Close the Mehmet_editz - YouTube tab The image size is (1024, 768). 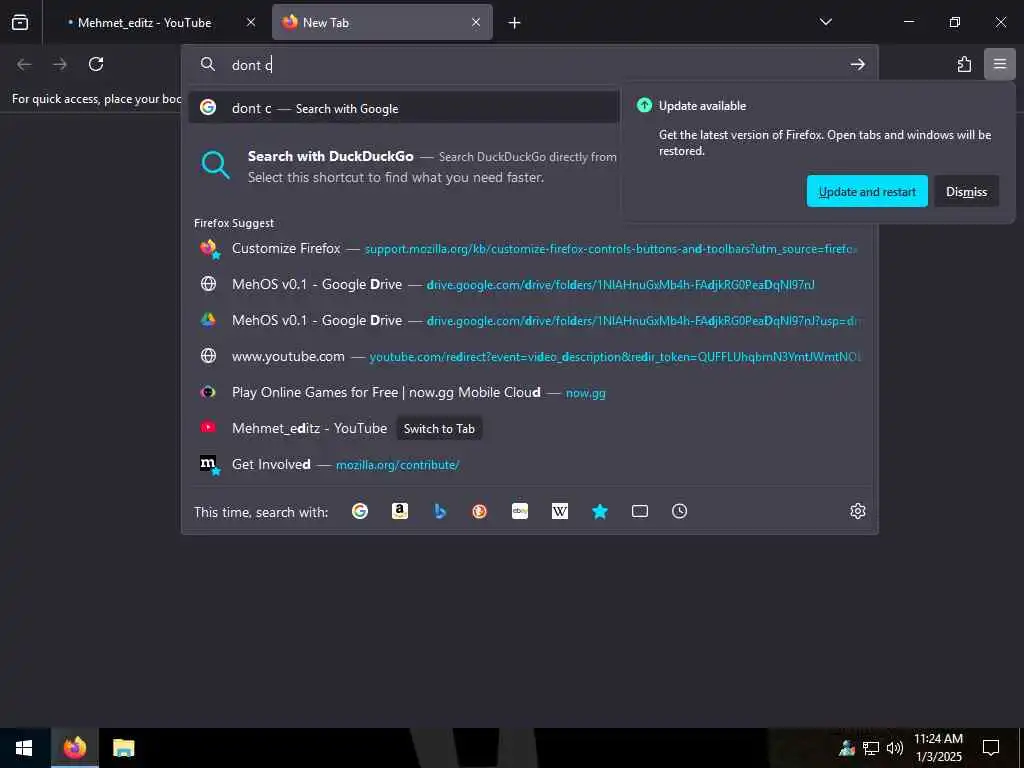[251, 23]
